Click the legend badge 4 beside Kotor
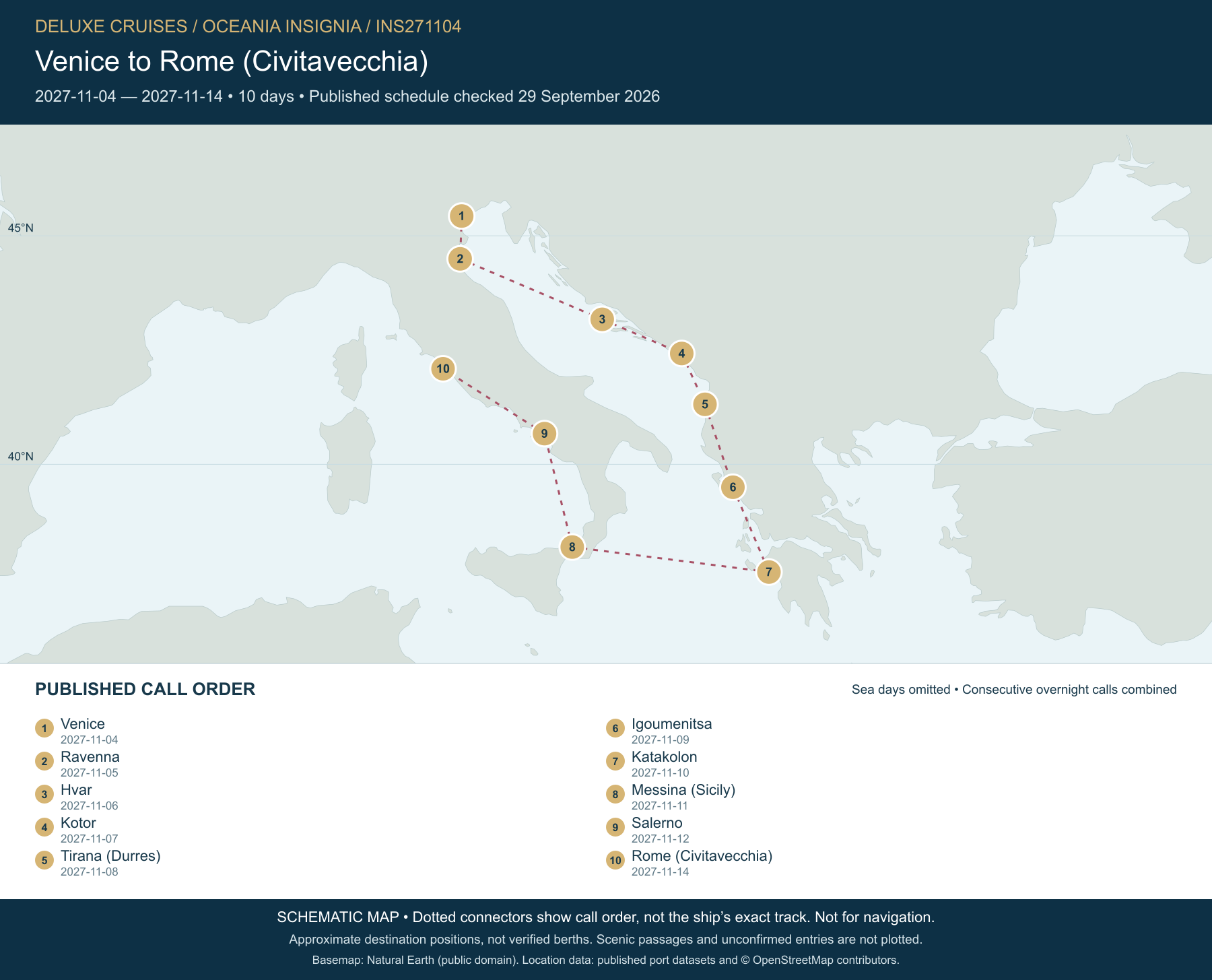This screenshot has width=1212, height=980. [x=44, y=827]
